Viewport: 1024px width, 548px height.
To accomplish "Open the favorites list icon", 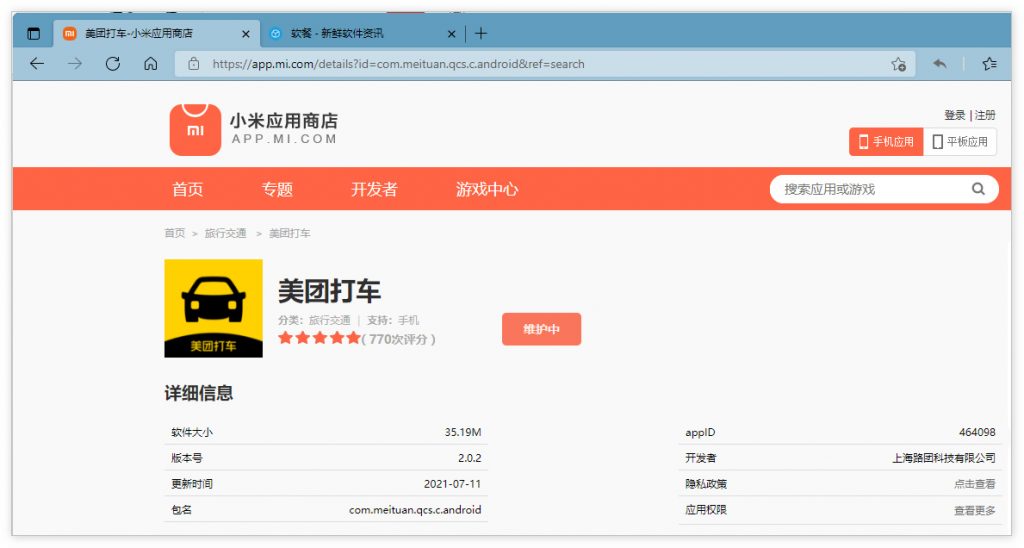I will [x=989, y=63].
